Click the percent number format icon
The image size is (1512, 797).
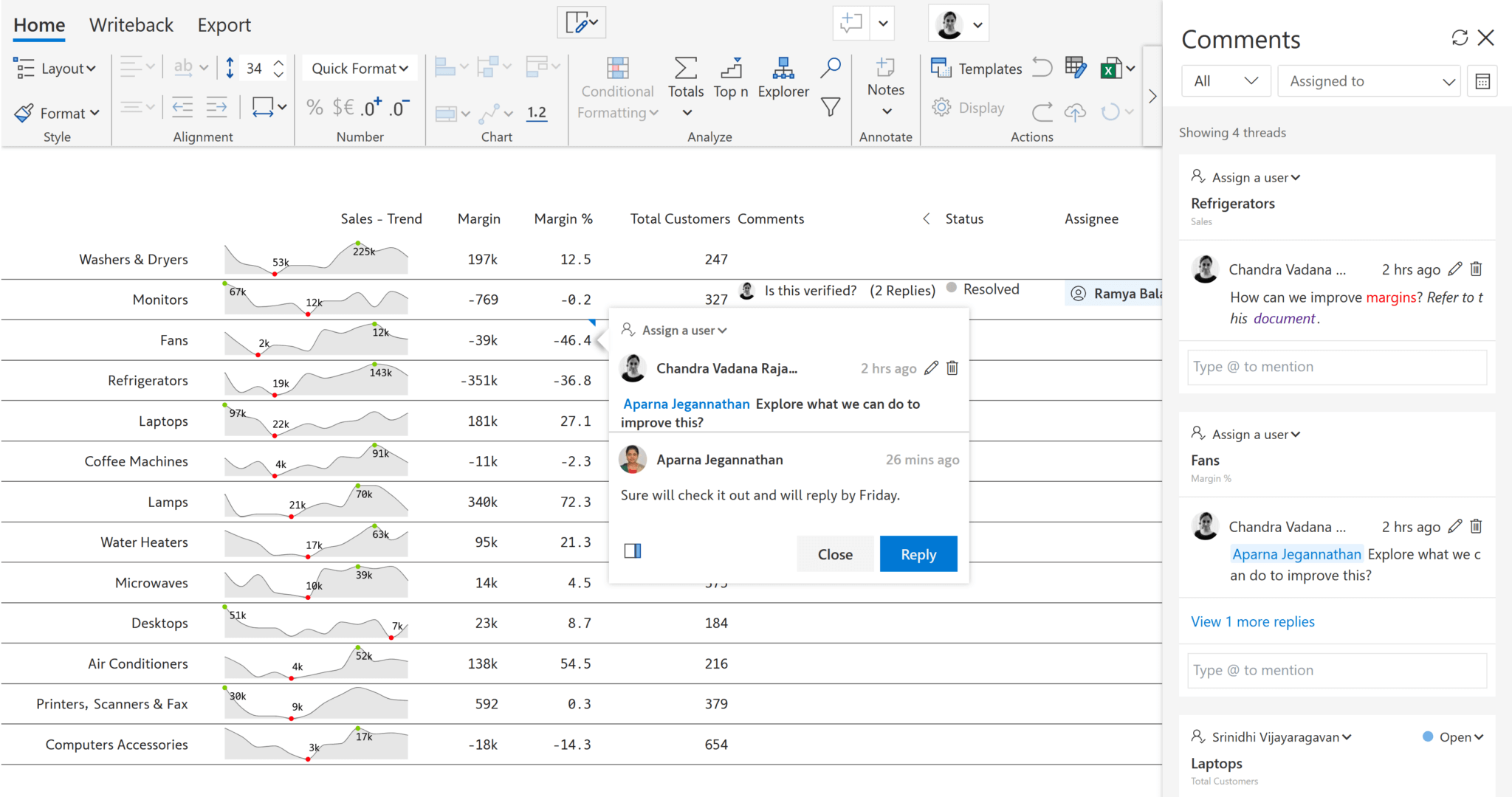coord(314,107)
